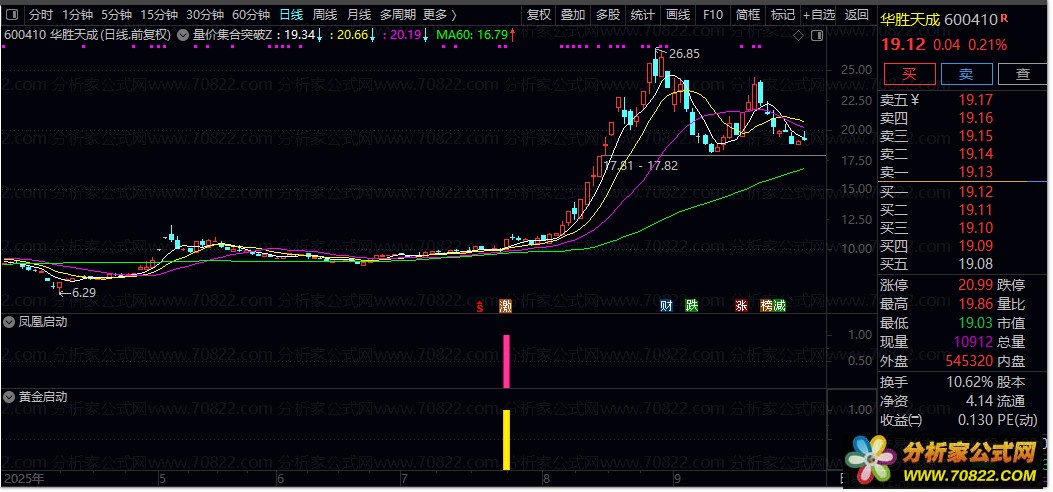Click the 买一 price 19.12

975,192
